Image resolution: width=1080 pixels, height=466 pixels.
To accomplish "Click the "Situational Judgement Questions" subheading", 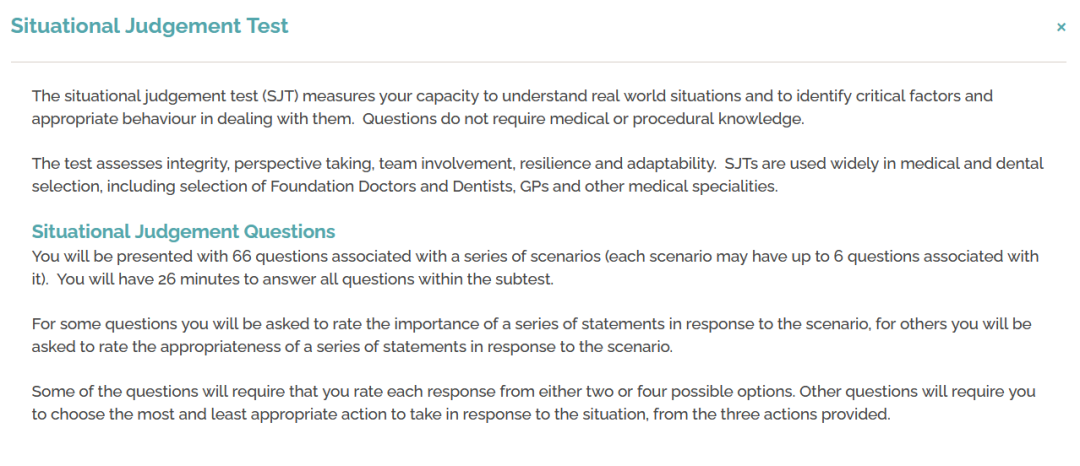I will 183,231.
